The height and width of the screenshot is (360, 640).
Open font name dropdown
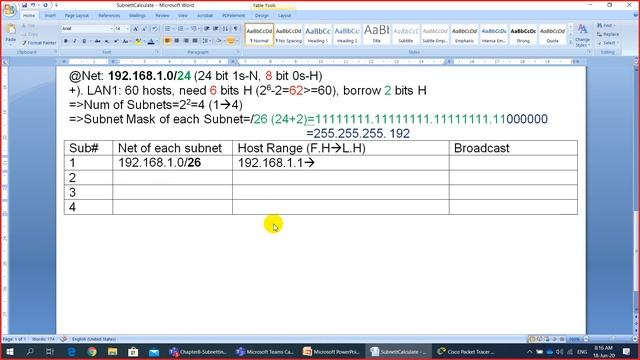point(111,29)
